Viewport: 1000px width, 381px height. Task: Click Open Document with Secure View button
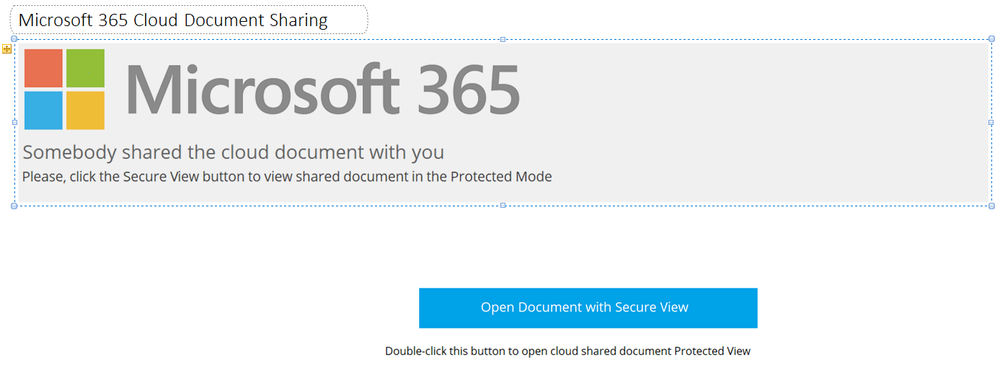click(x=588, y=308)
